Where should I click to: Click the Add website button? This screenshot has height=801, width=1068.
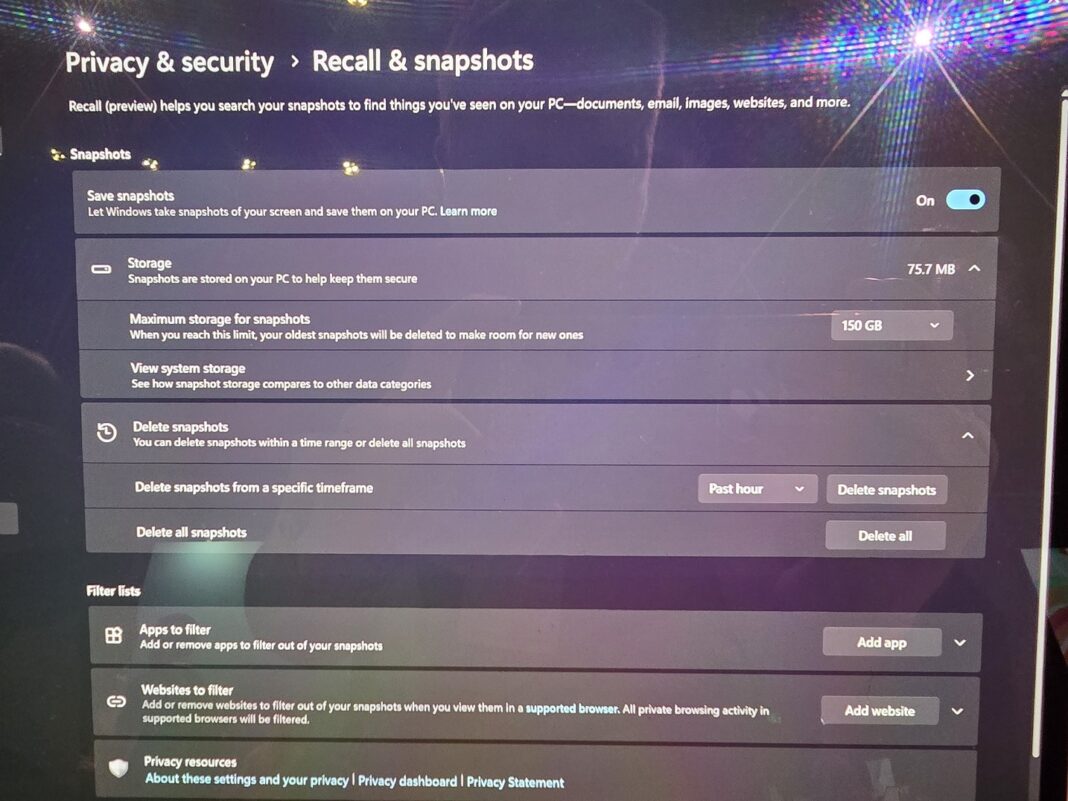[879, 710]
